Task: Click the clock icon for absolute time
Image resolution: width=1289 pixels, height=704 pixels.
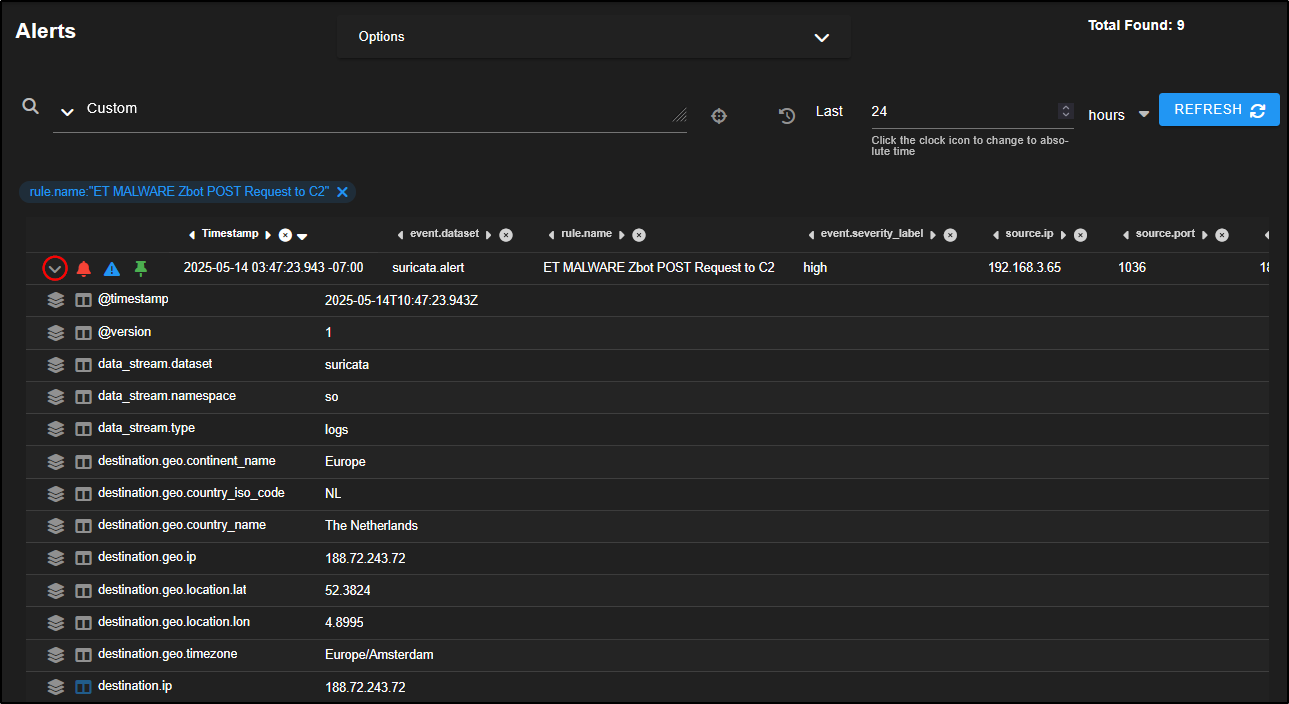Action: tap(787, 116)
